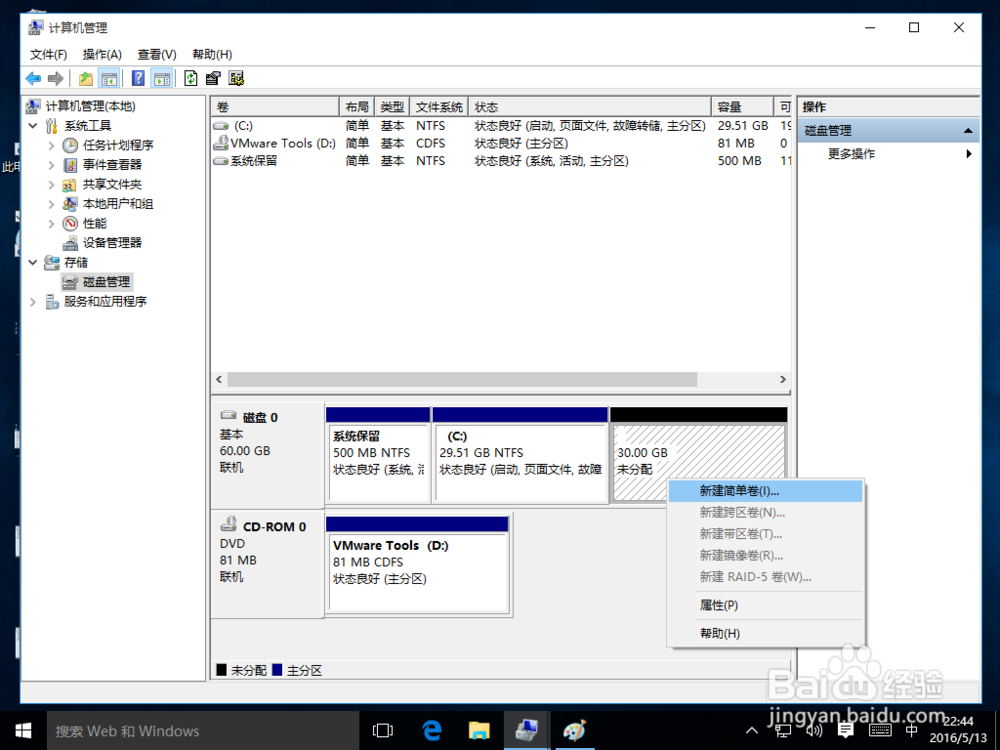Screen dimensions: 1000x750
Task: Open the 操作(A) menu
Action: click(102, 54)
